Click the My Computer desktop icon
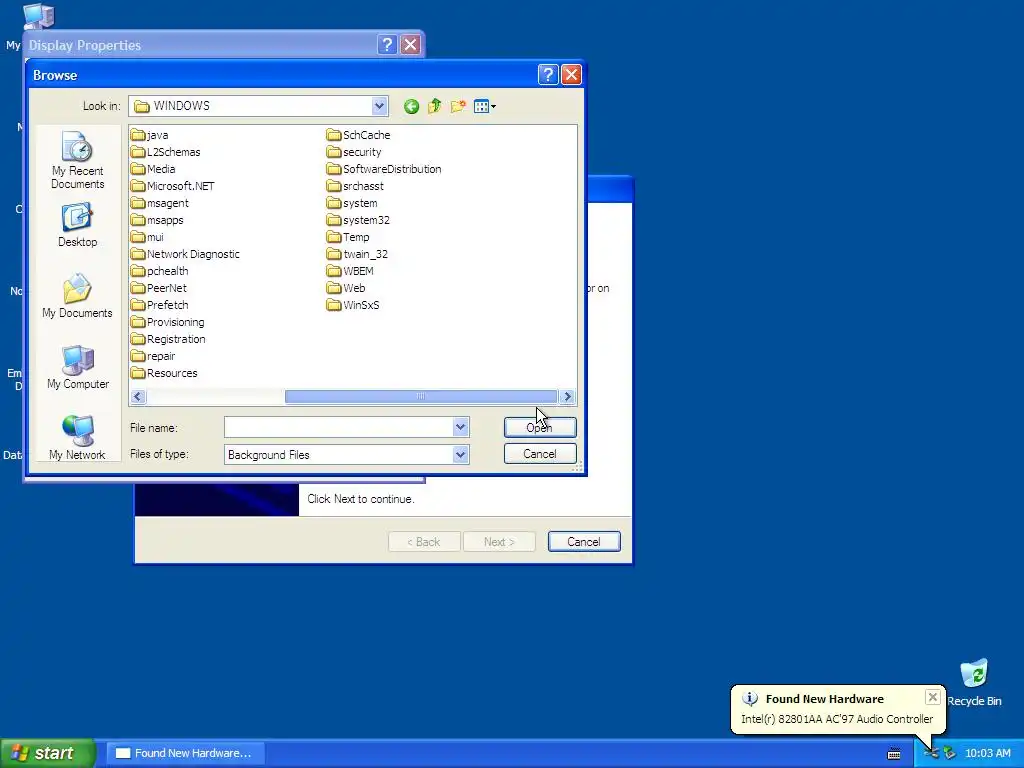The height and width of the screenshot is (768, 1024). [x=39, y=16]
